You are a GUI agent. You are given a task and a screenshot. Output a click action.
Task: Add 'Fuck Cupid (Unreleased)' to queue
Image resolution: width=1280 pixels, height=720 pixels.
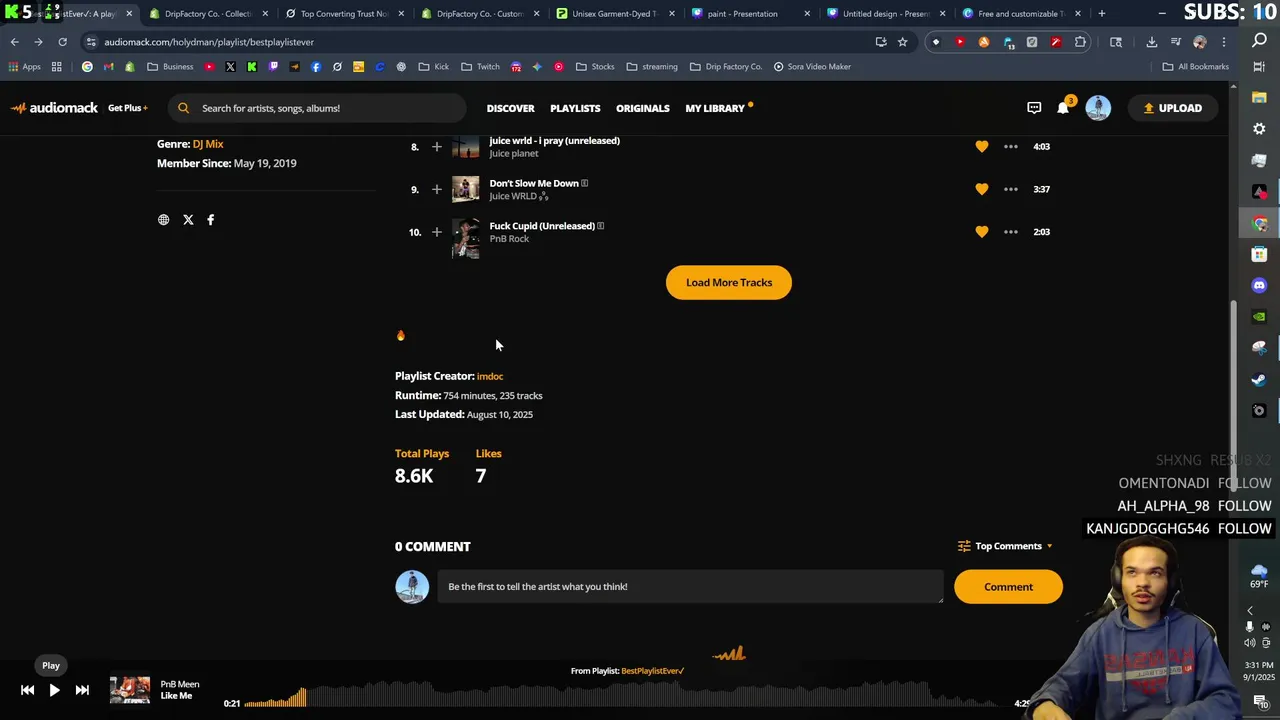click(x=436, y=232)
